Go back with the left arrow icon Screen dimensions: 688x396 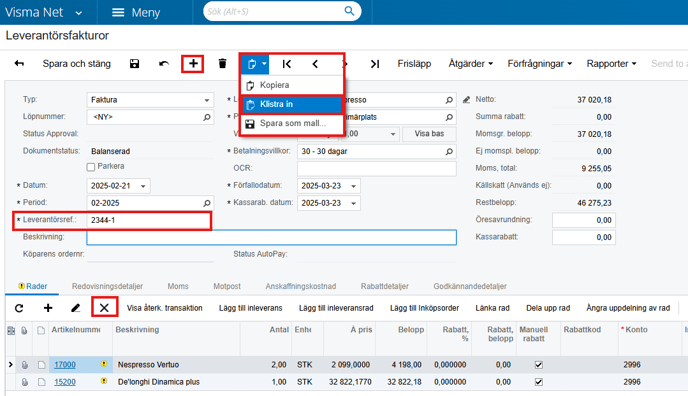click(x=19, y=64)
